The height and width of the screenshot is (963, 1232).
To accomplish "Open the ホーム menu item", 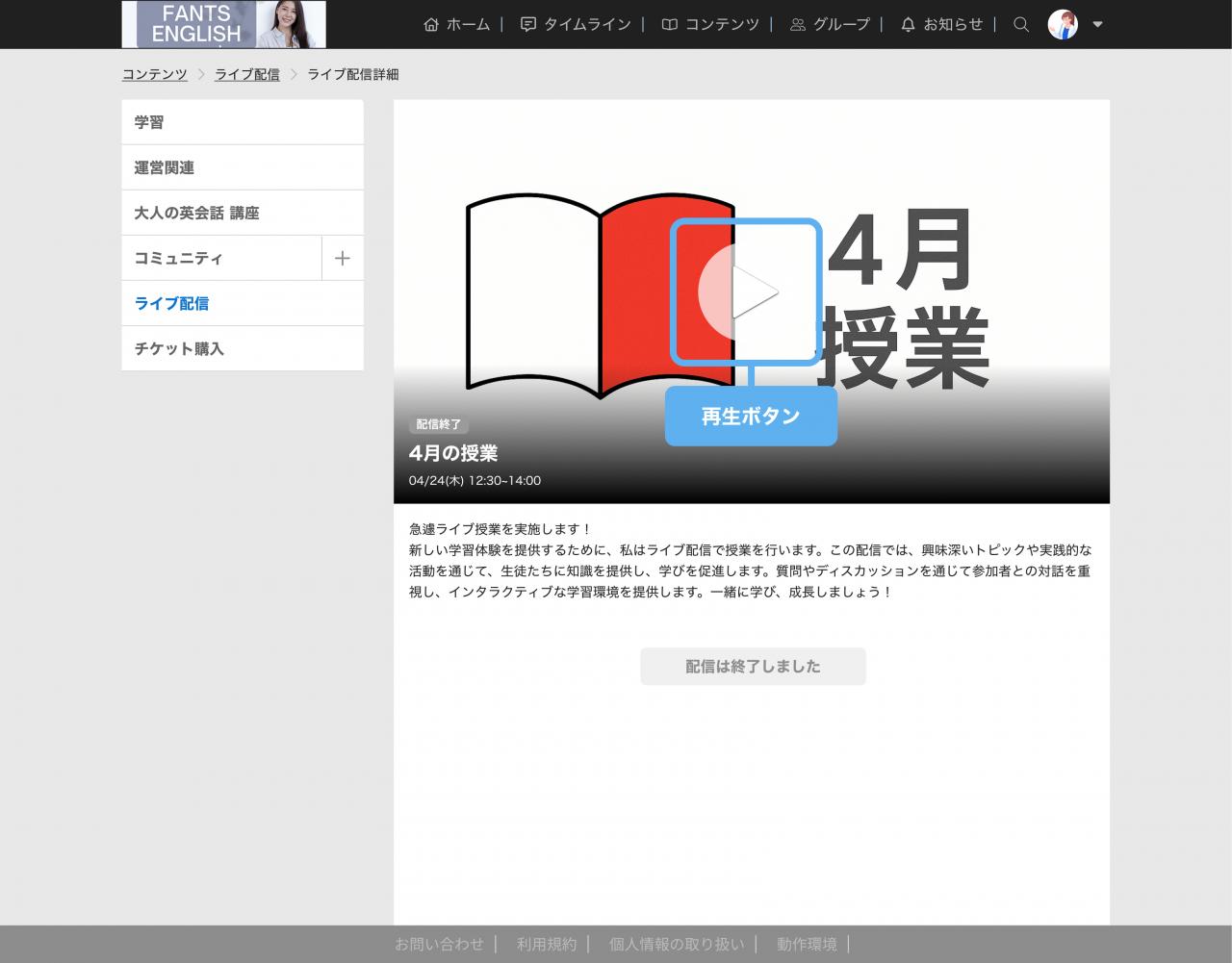I will (x=457, y=24).
